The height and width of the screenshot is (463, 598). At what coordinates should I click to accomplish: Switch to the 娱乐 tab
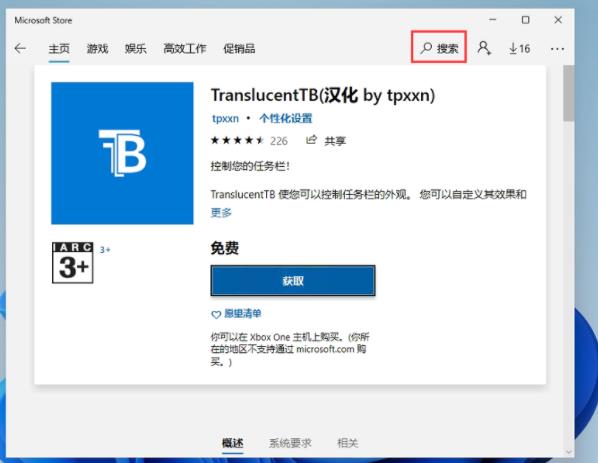click(x=135, y=48)
